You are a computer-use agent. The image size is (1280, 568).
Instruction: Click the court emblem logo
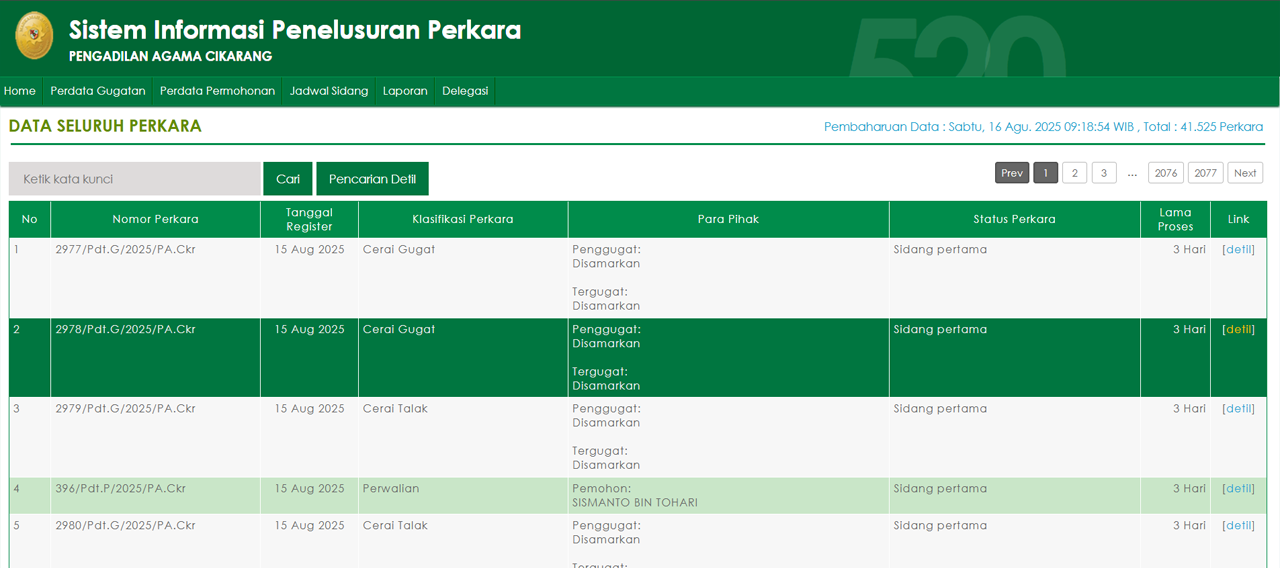pyautogui.click(x=34, y=37)
